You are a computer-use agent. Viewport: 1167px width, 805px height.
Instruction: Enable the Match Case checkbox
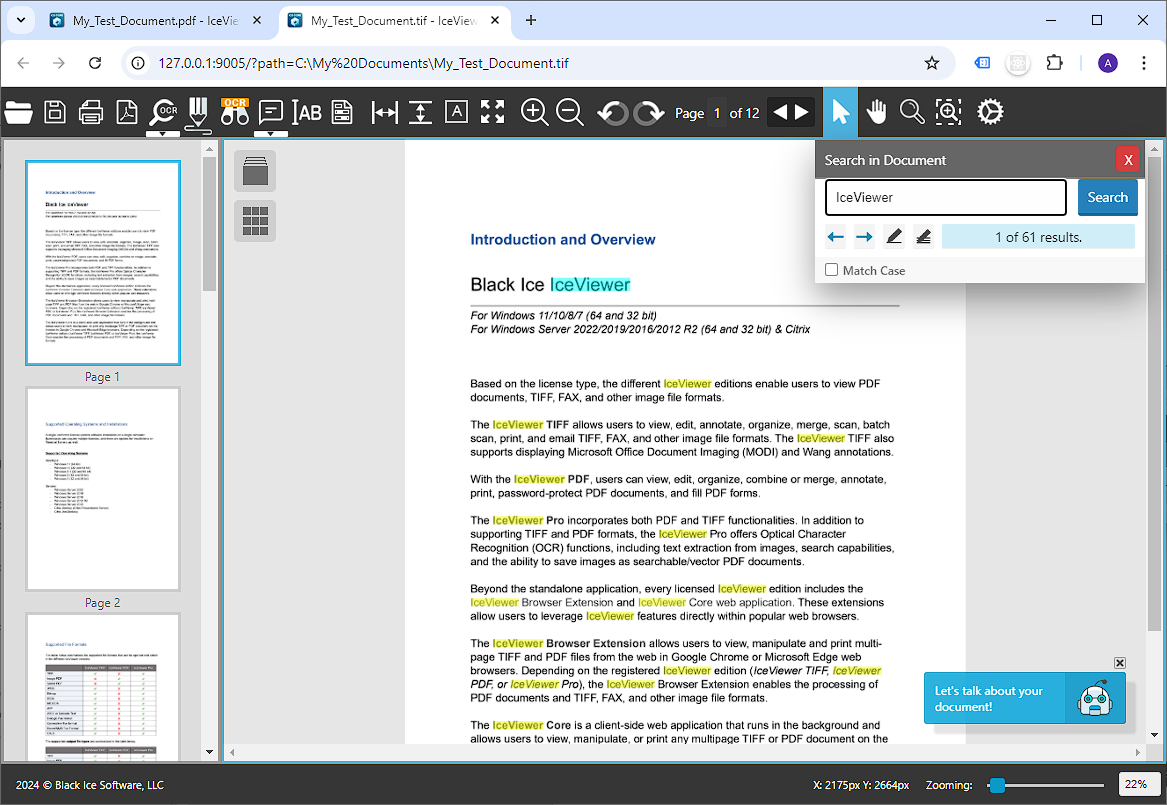(x=831, y=270)
